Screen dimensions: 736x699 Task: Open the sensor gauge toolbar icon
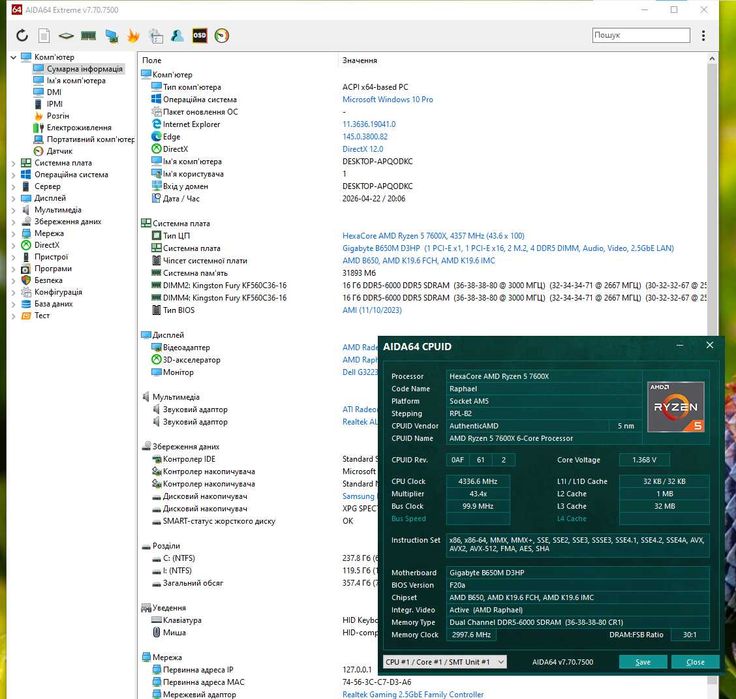click(222, 36)
